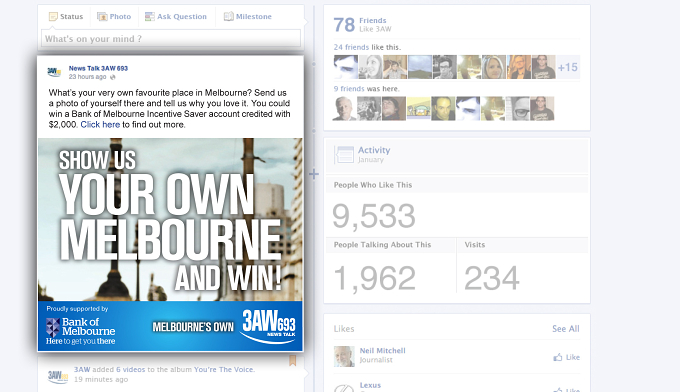Image resolution: width=680 pixels, height=392 pixels.
Task: Click the Lexus logo thumbnail
Action: [344, 387]
